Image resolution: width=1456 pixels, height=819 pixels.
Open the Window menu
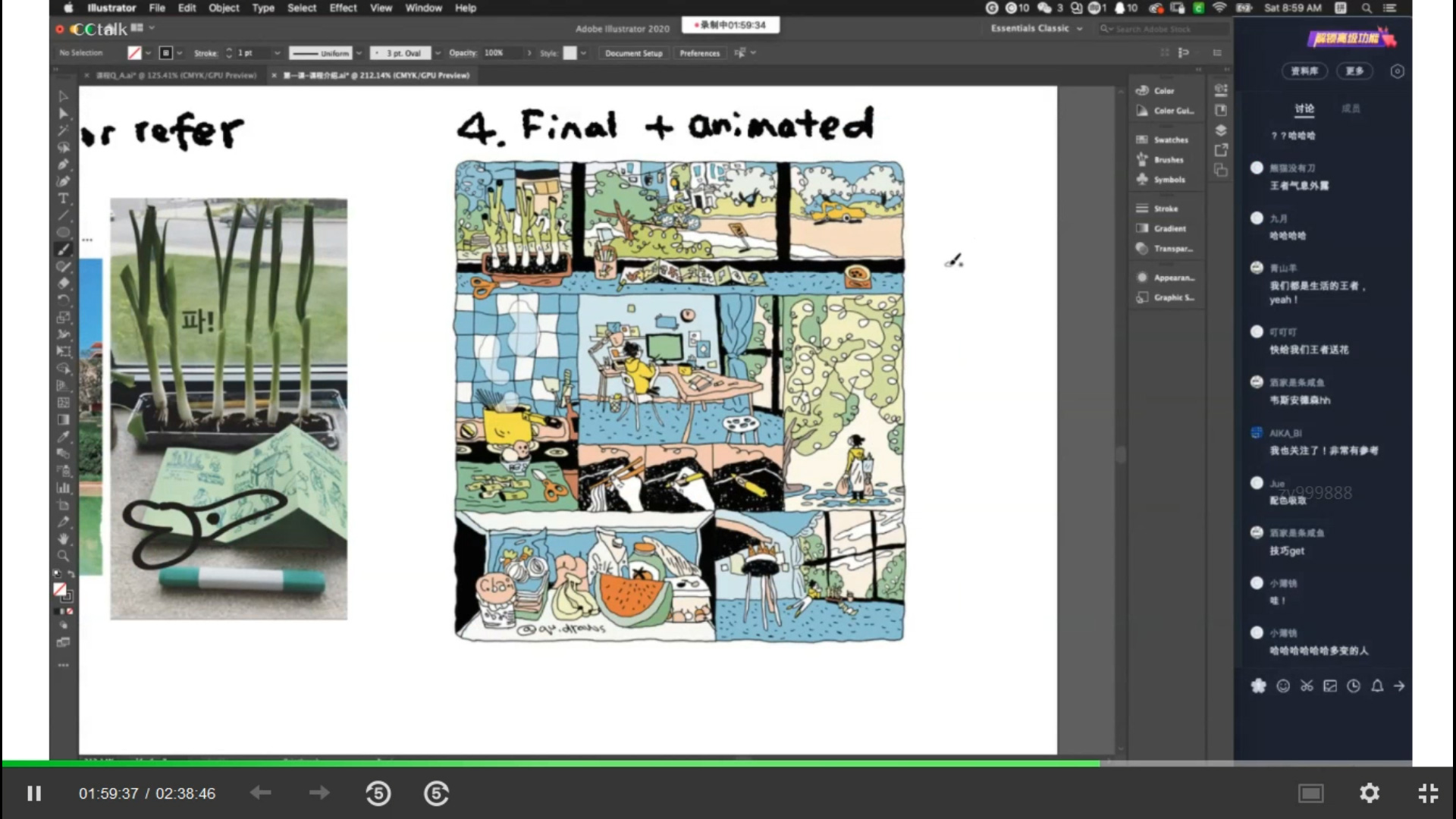423,8
